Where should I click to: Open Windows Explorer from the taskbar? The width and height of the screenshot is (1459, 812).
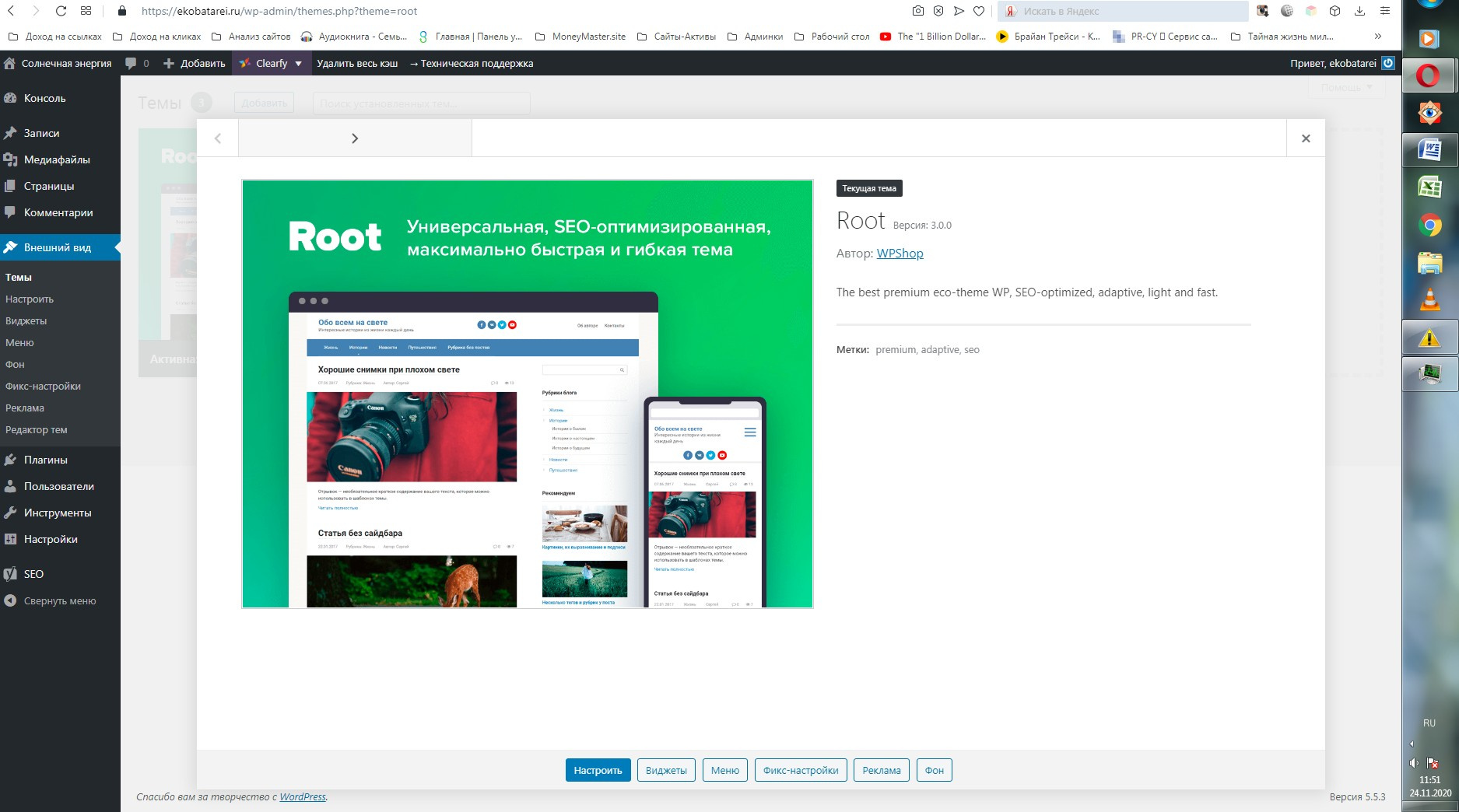click(1429, 262)
